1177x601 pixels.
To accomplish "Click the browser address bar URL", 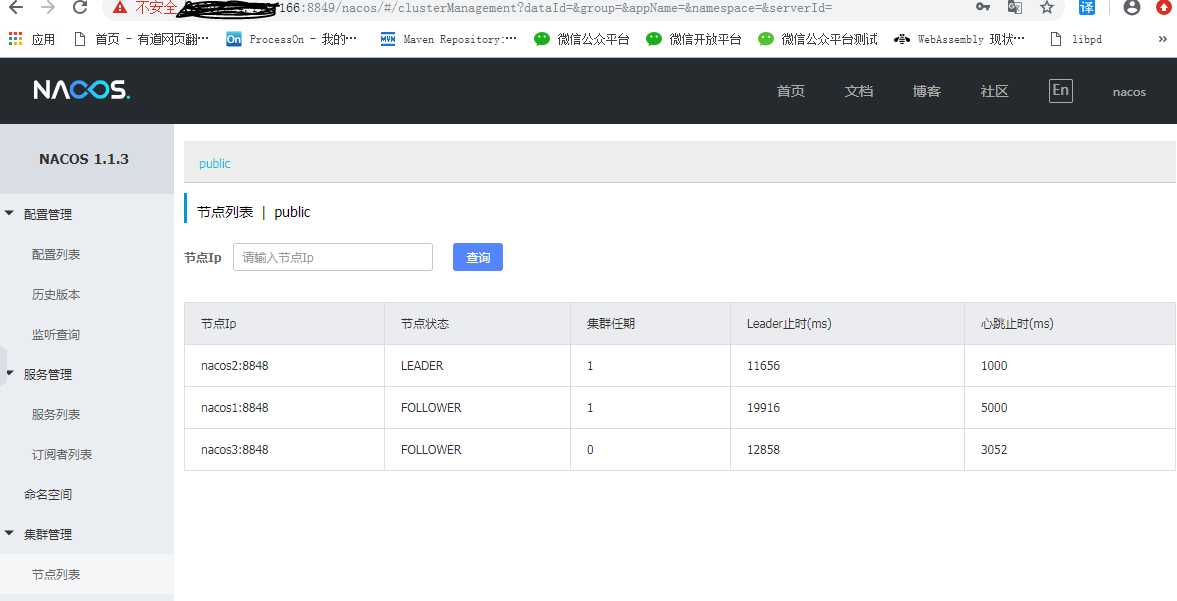I will 555,8.
